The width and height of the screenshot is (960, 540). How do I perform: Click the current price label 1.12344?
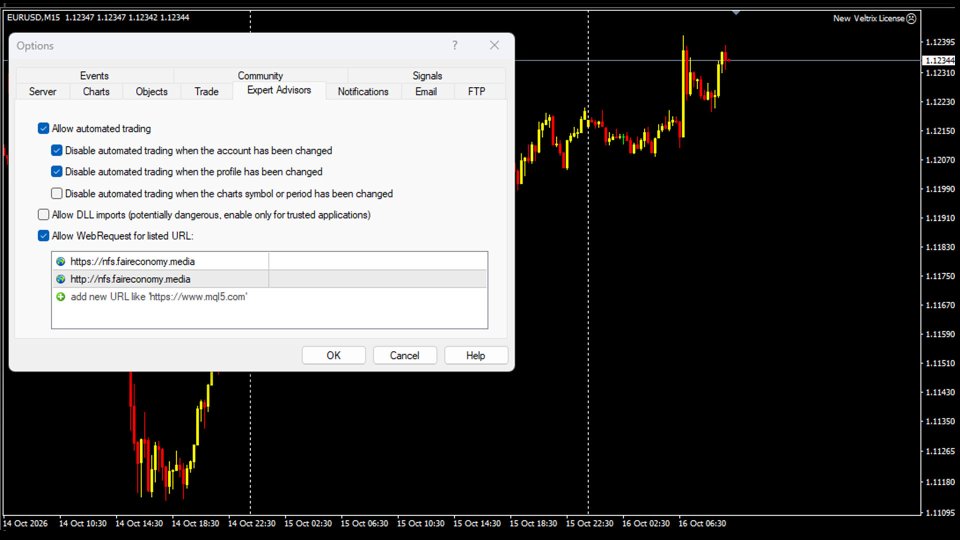[939, 61]
